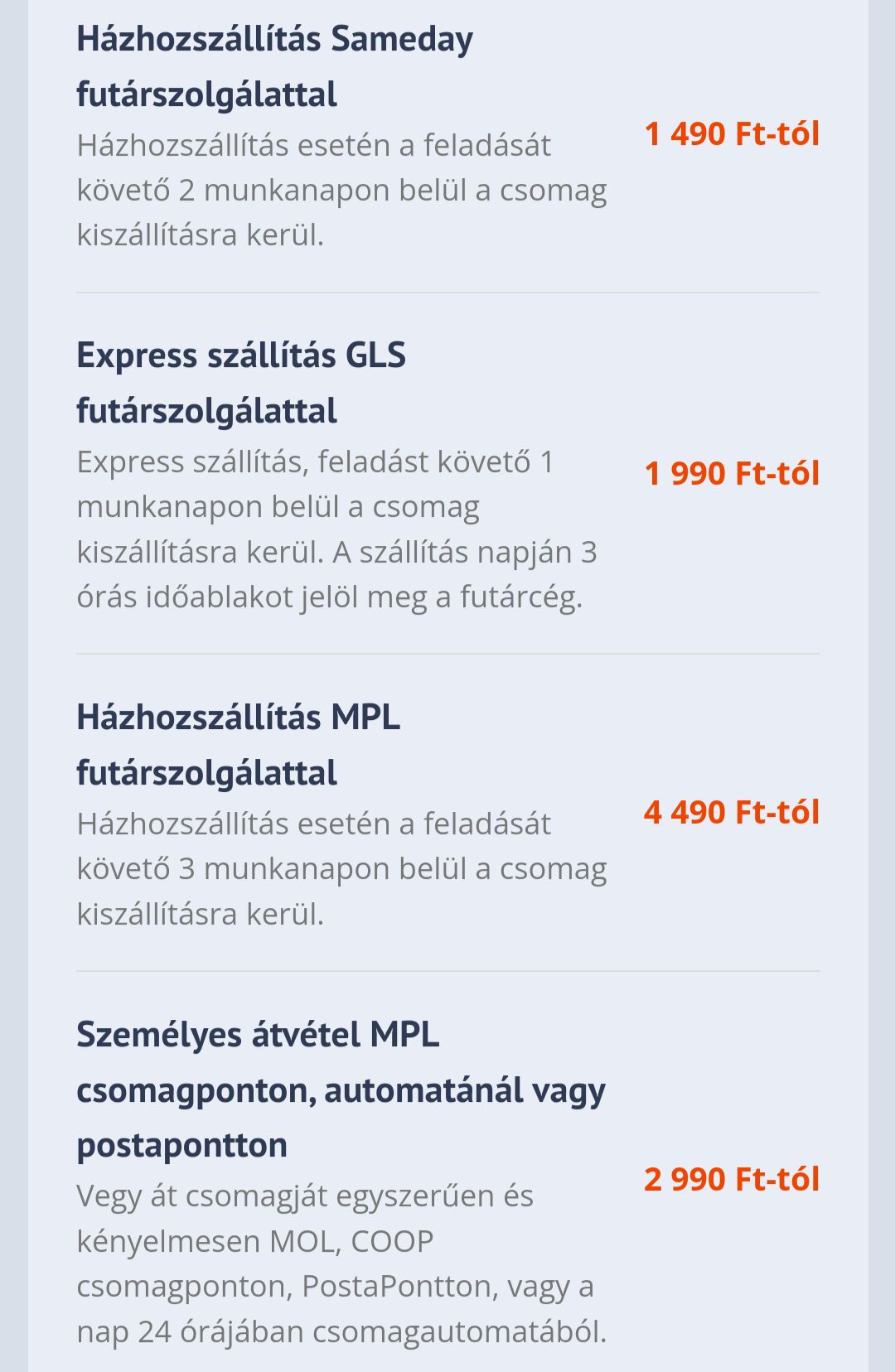Viewport: 895px width, 1372px height.
Task: Select the Házhozszállítás MPL futárszolgálattal heading
Action: tap(239, 745)
